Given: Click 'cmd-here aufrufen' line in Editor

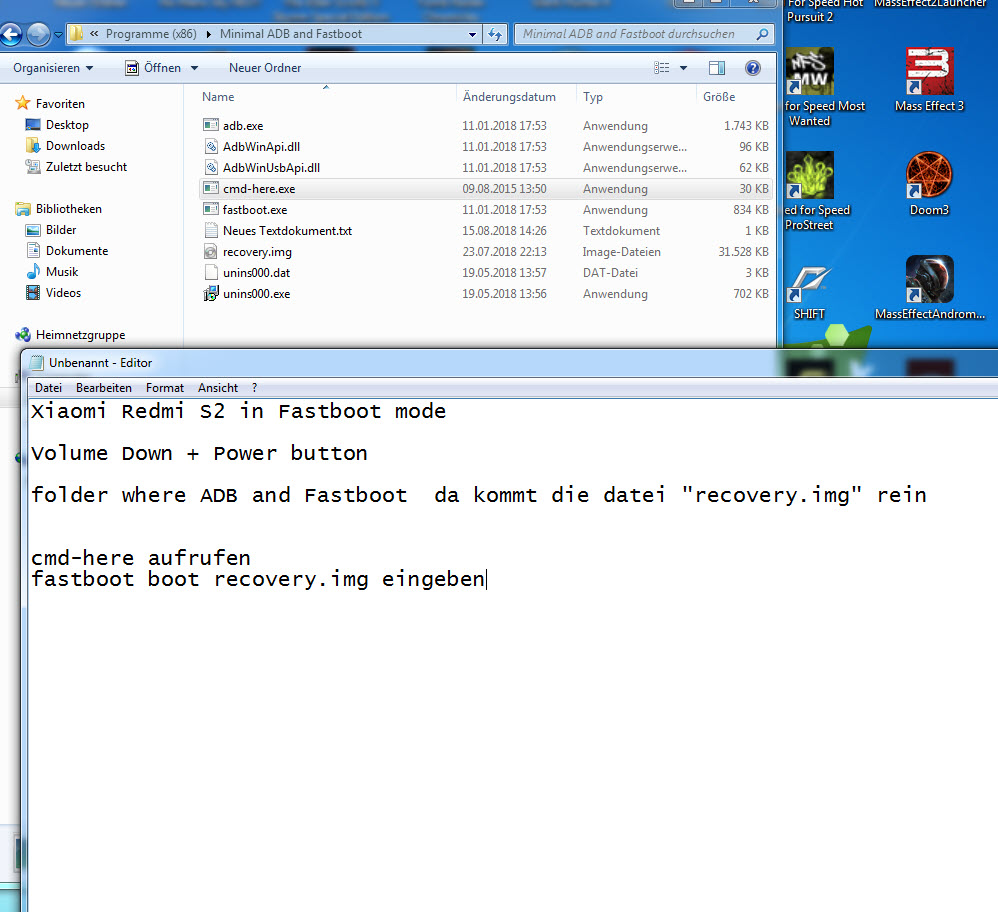Looking at the screenshot, I should 141,558.
